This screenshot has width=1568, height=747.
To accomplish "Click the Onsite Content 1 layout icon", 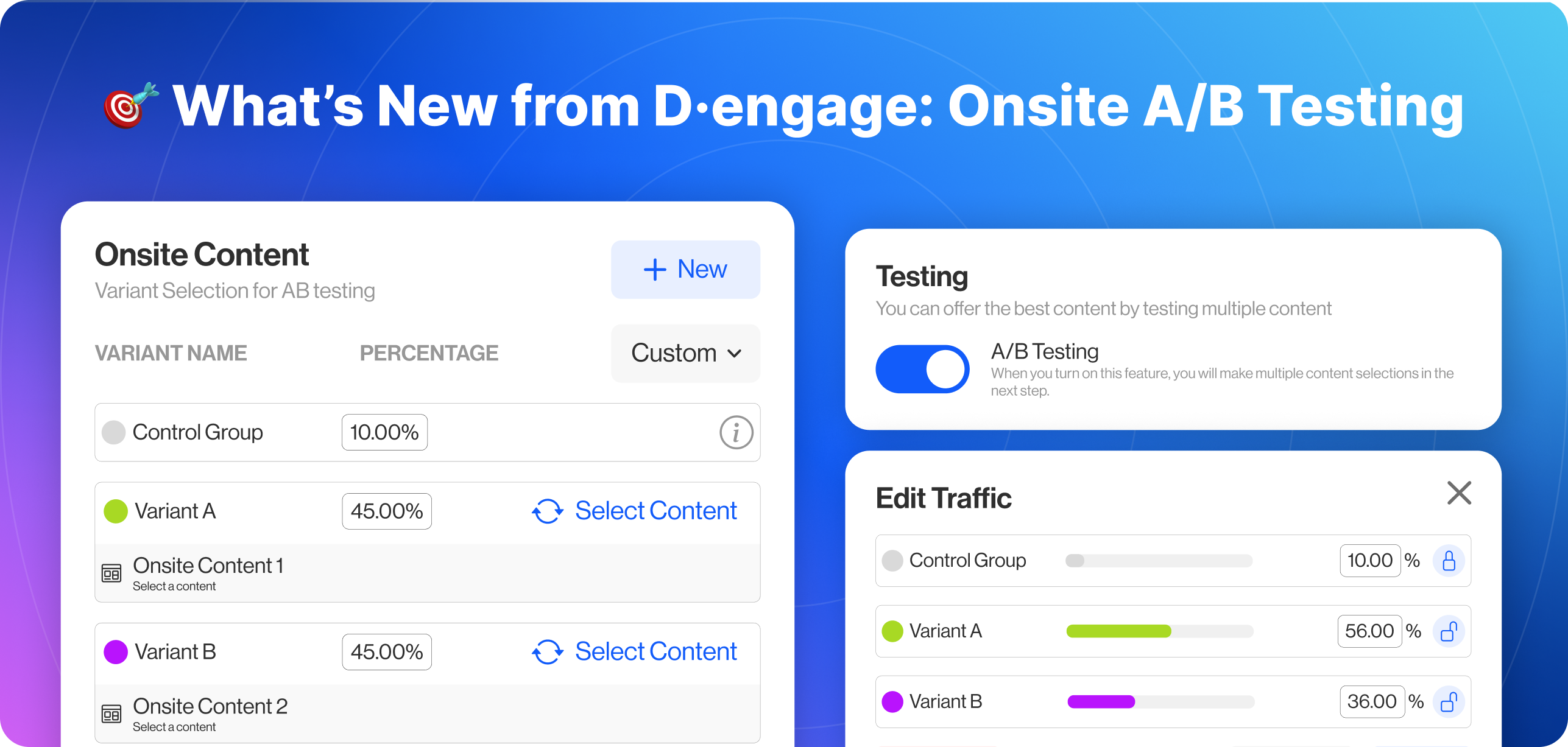I will point(111,573).
